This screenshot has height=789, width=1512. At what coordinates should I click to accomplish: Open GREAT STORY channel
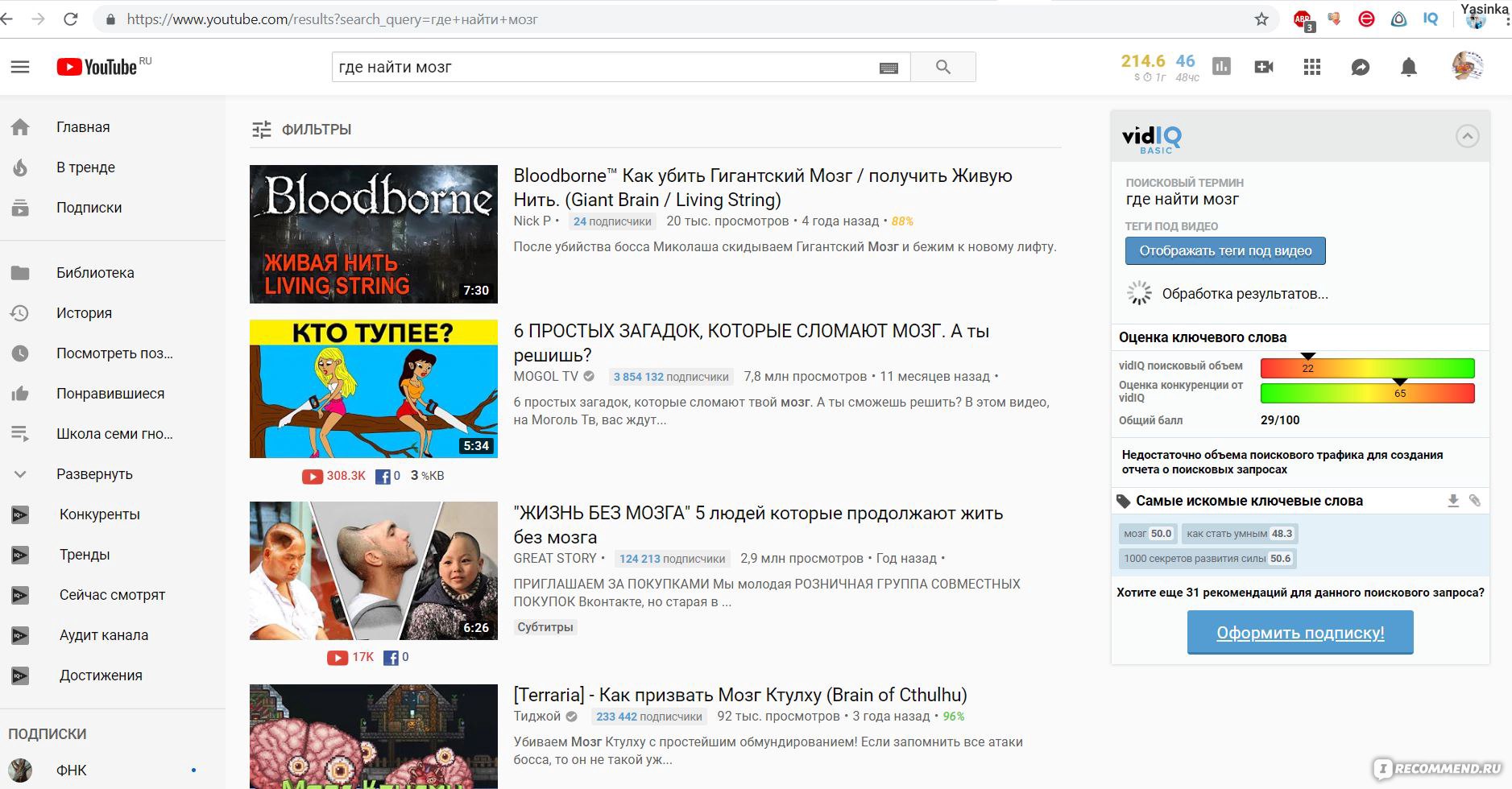555,558
